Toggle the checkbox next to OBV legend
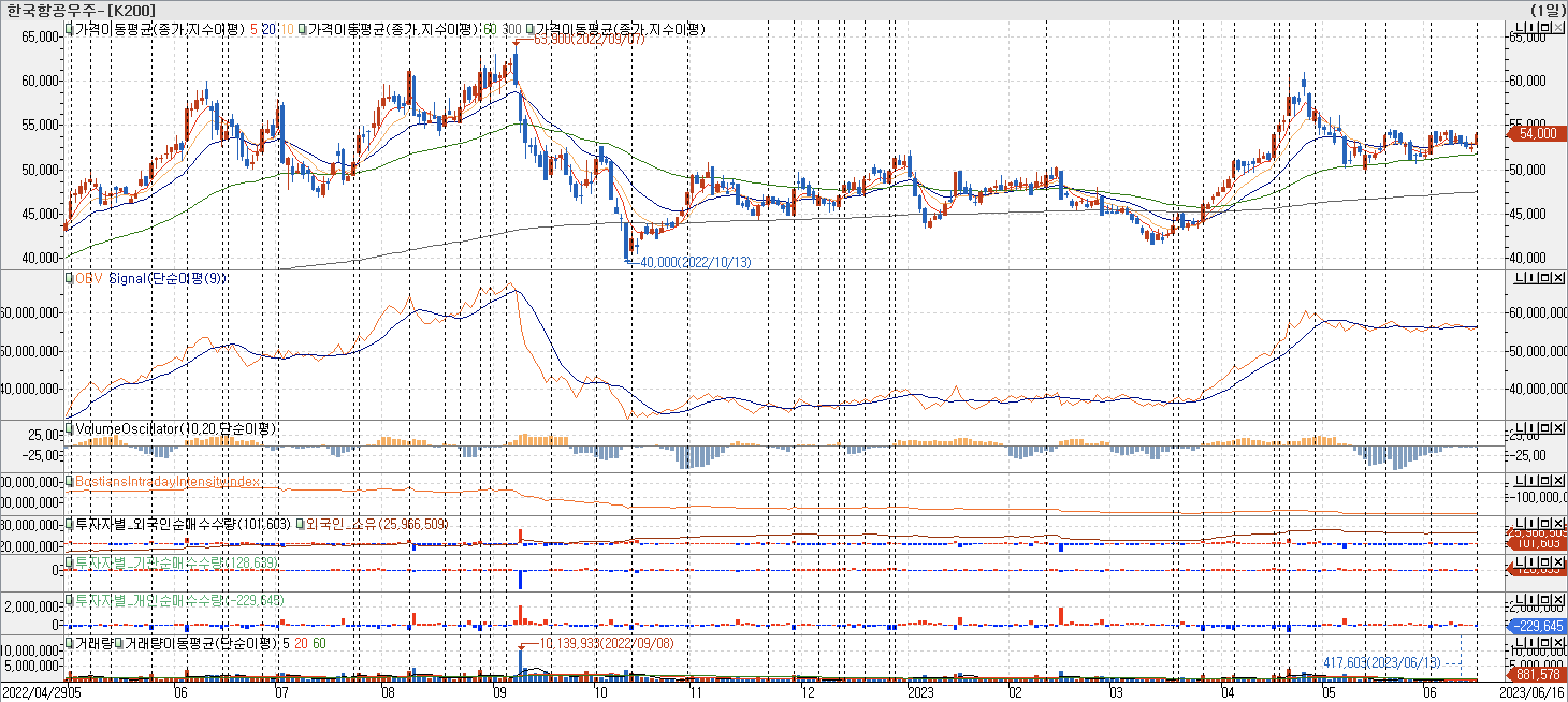Viewport: 1568px width, 702px height. pyautogui.click(x=69, y=279)
